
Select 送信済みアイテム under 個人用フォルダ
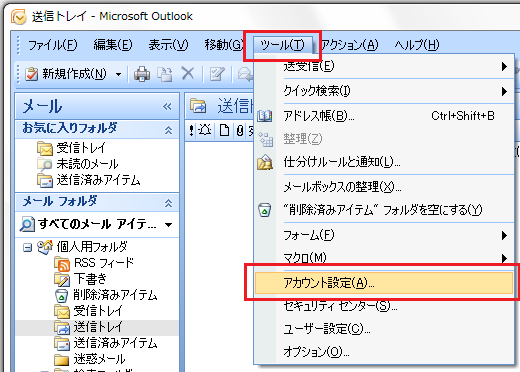click(115, 343)
